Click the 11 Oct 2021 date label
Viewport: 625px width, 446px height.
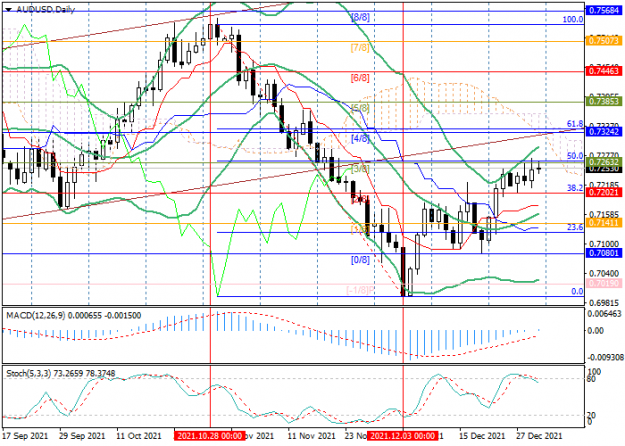tap(139, 436)
